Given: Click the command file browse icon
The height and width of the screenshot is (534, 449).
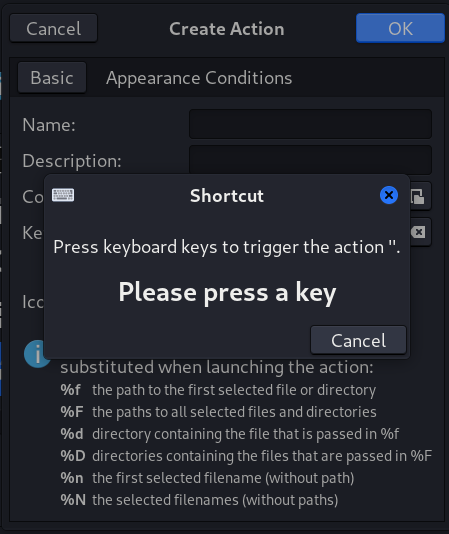Looking at the screenshot, I should tap(421, 196).
